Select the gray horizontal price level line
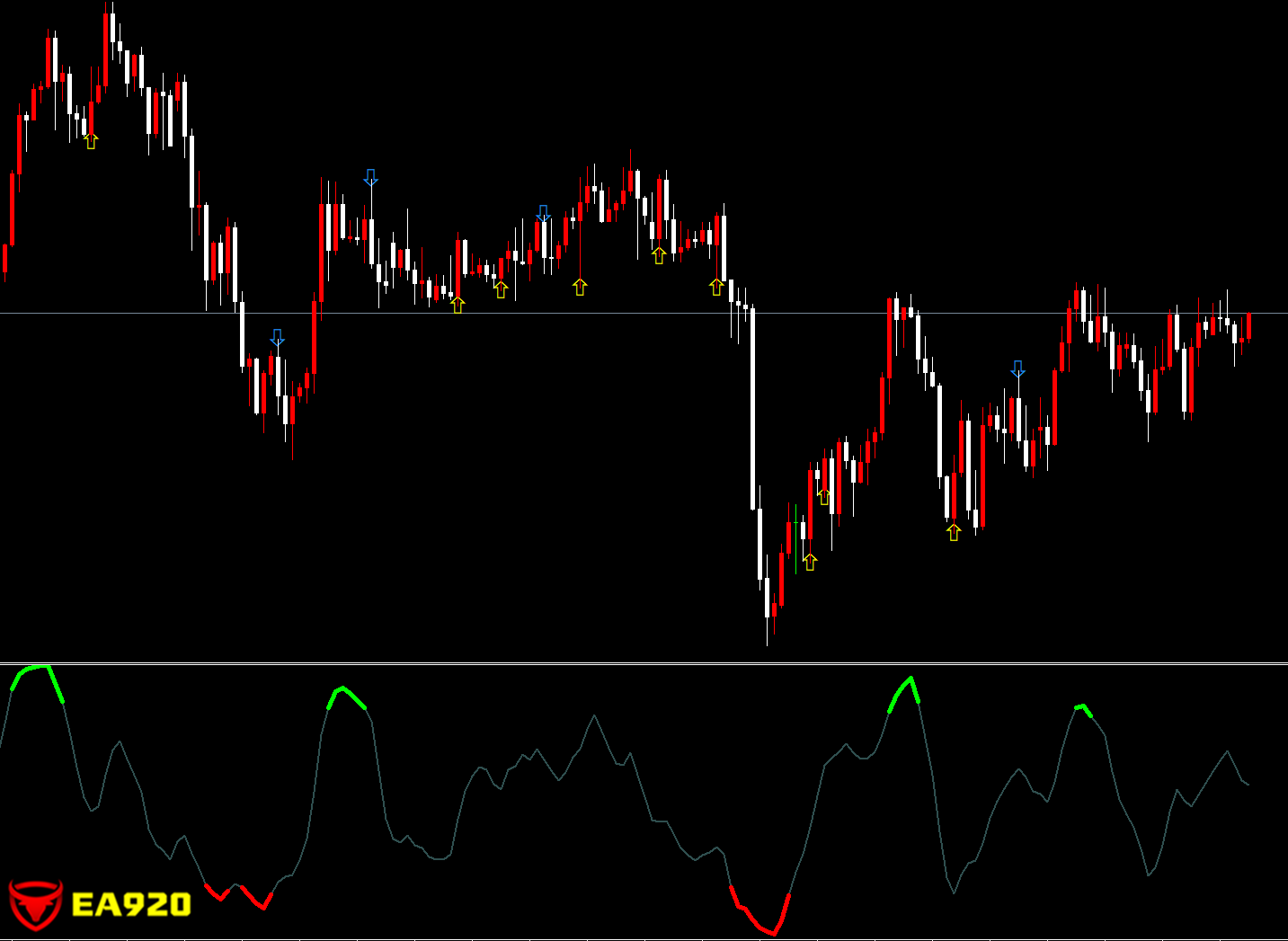The image size is (1288, 941). (x=629, y=313)
